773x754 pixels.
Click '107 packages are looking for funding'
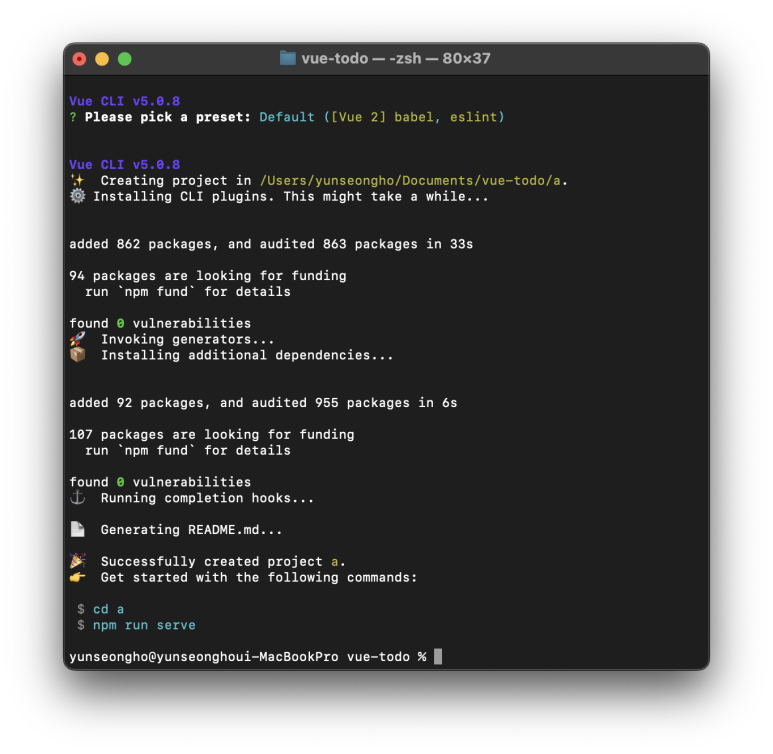click(212, 435)
